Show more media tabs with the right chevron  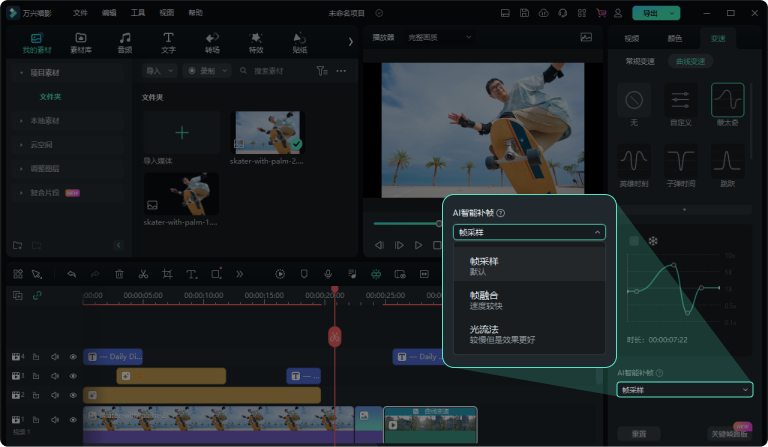point(350,42)
